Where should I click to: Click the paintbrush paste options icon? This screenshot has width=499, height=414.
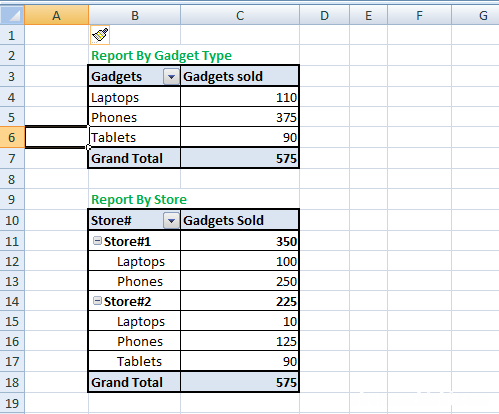[100, 35]
